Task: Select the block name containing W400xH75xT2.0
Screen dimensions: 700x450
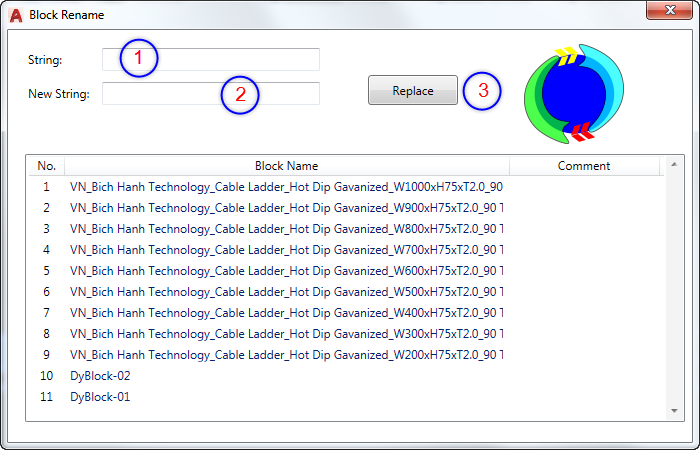Action: point(286,312)
